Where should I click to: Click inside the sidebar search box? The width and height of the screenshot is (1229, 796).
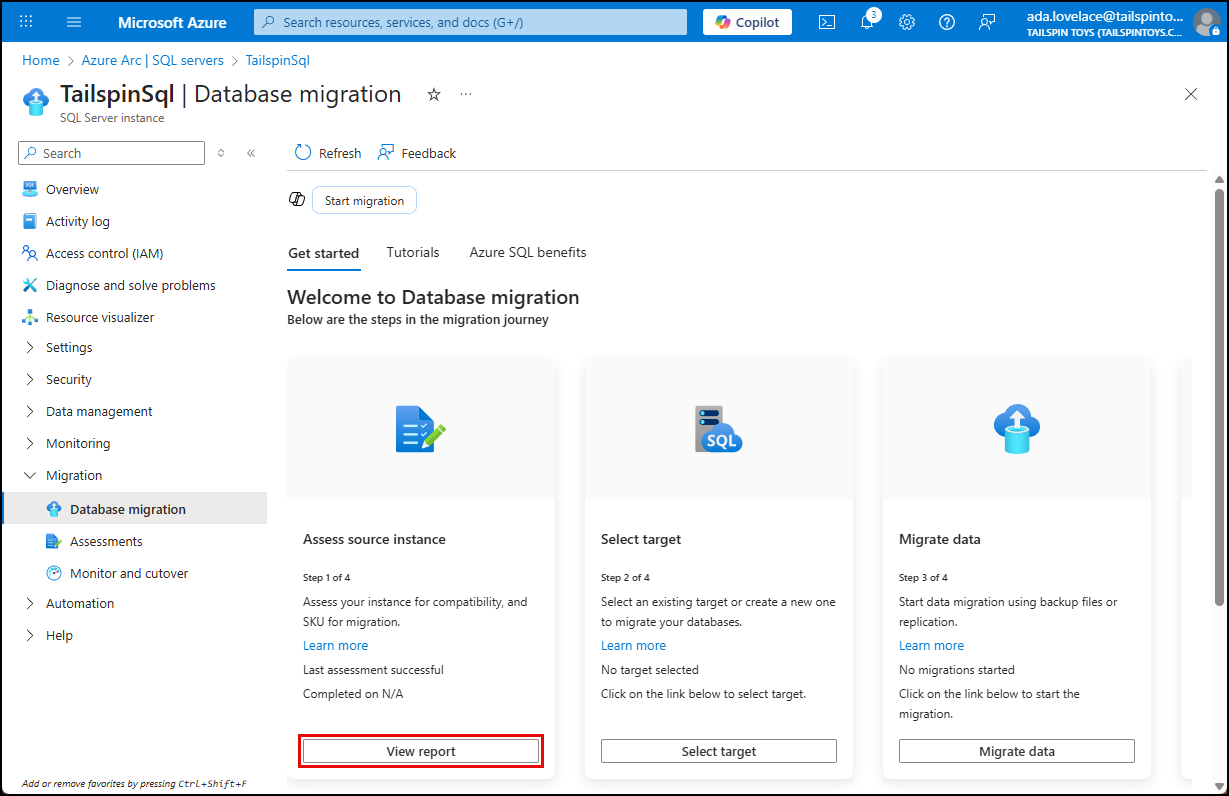point(110,152)
